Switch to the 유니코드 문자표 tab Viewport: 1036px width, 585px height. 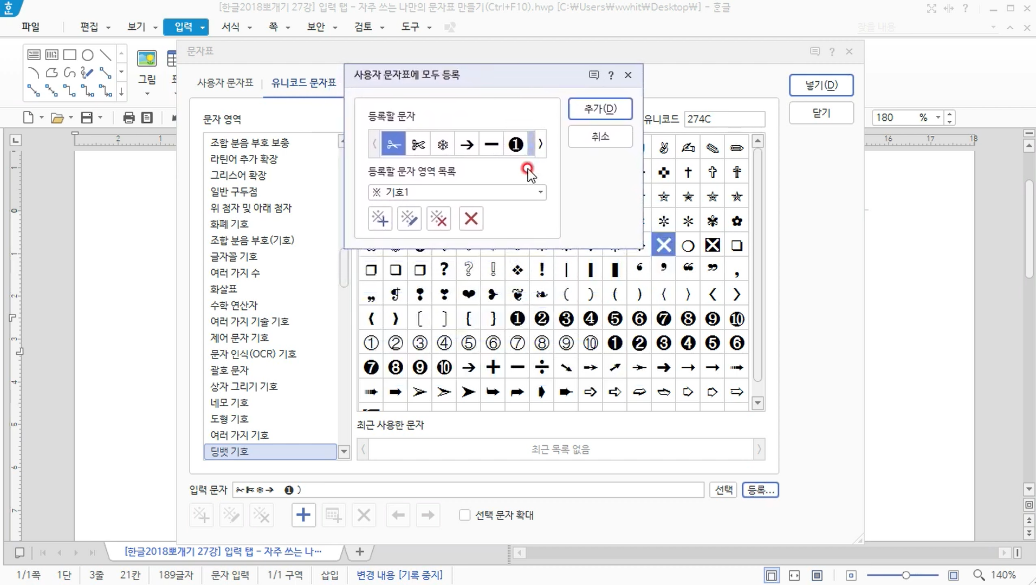pyautogui.click(x=304, y=83)
